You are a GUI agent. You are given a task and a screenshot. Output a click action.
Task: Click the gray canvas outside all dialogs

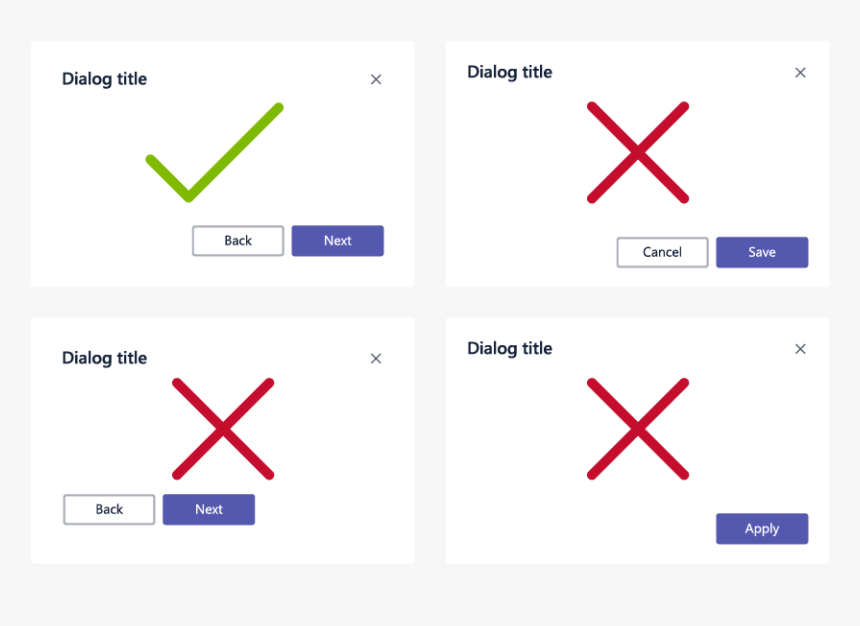coord(430,595)
